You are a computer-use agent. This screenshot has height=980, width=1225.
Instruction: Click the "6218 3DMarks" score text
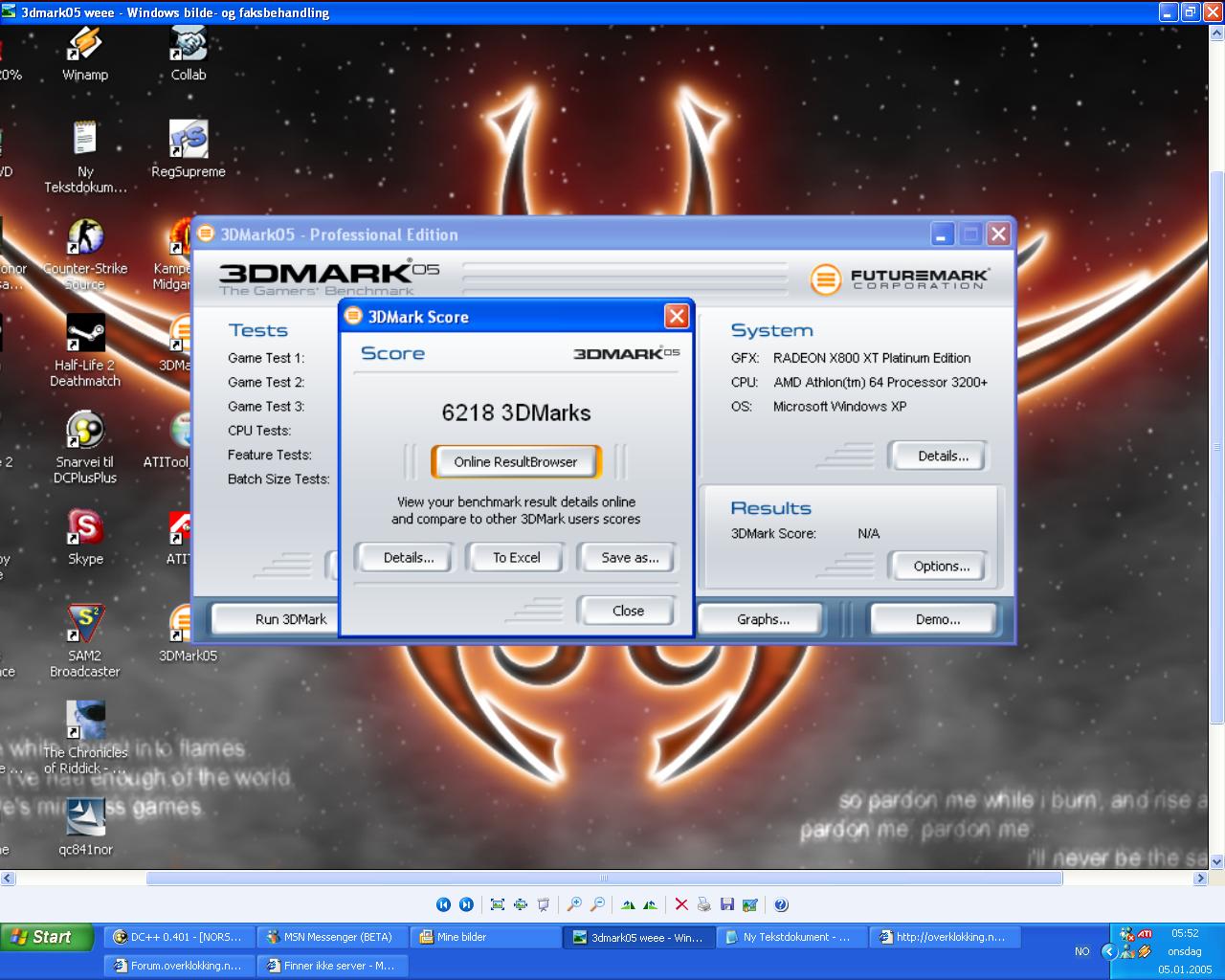[x=516, y=412]
